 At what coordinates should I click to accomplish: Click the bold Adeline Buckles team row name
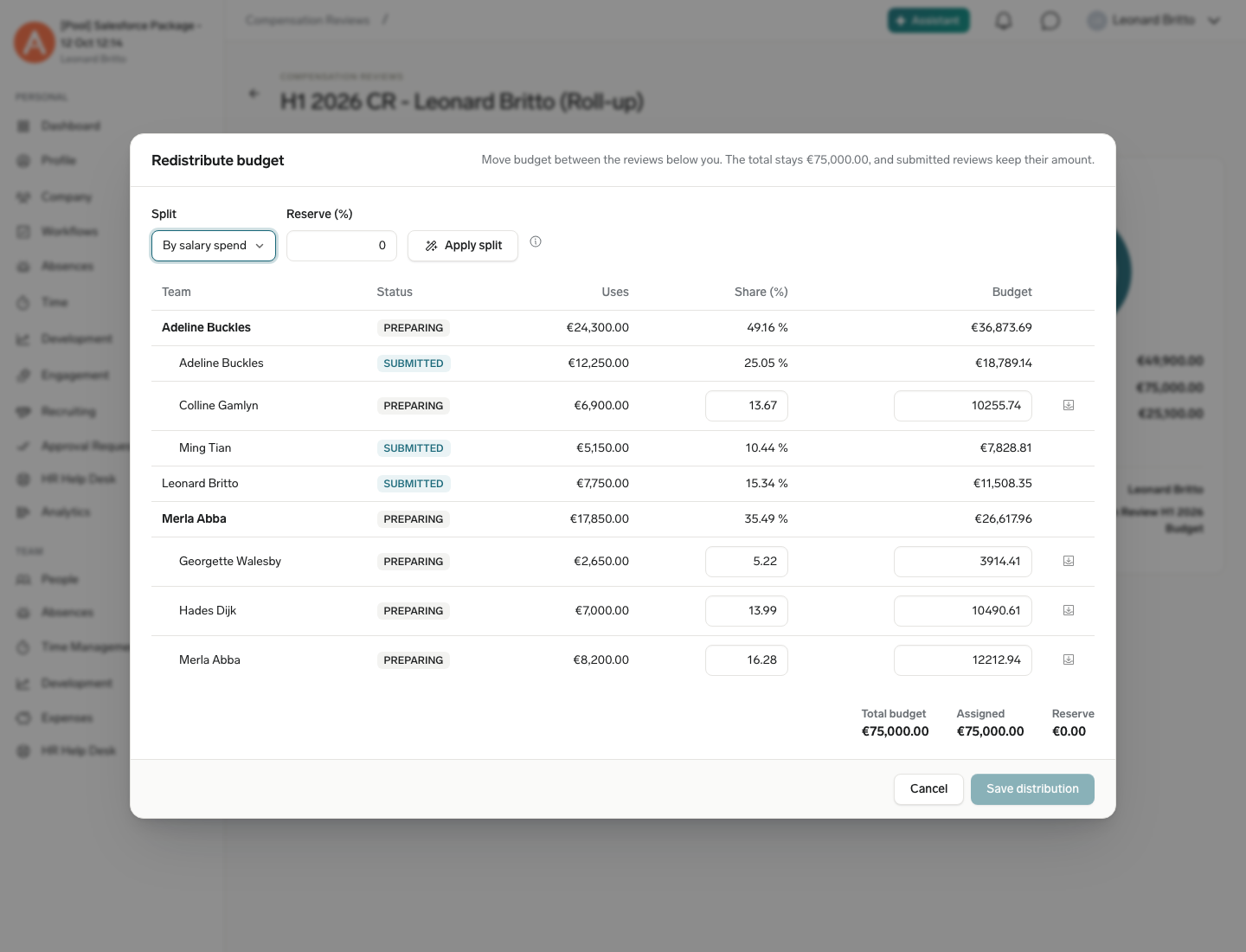click(x=206, y=328)
